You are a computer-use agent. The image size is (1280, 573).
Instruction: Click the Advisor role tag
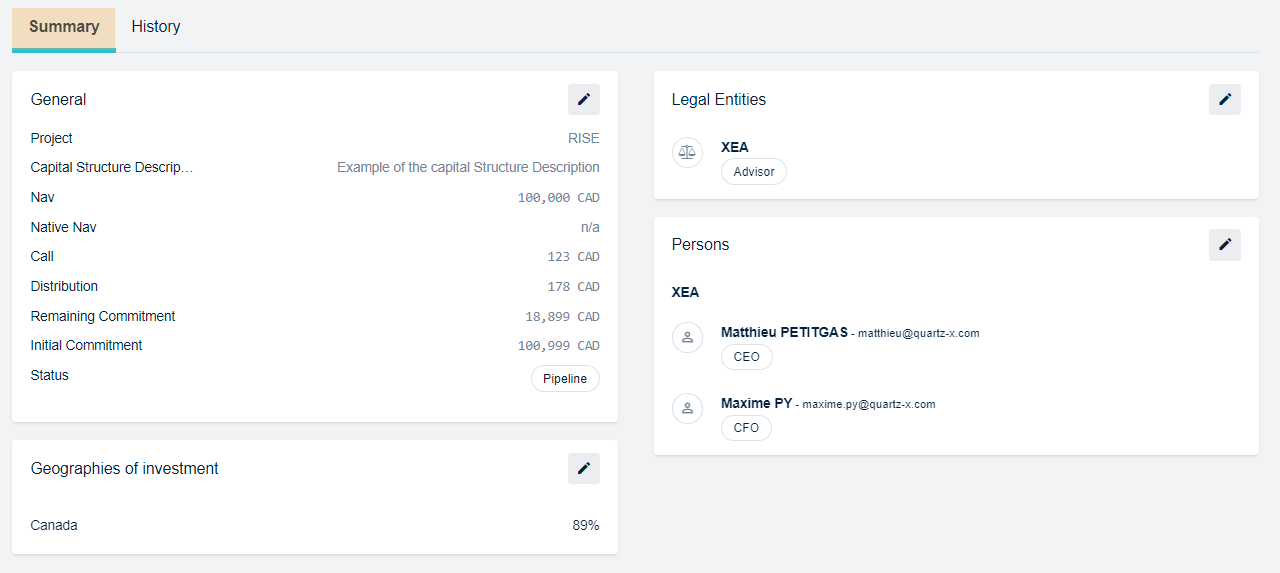pos(754,172)
